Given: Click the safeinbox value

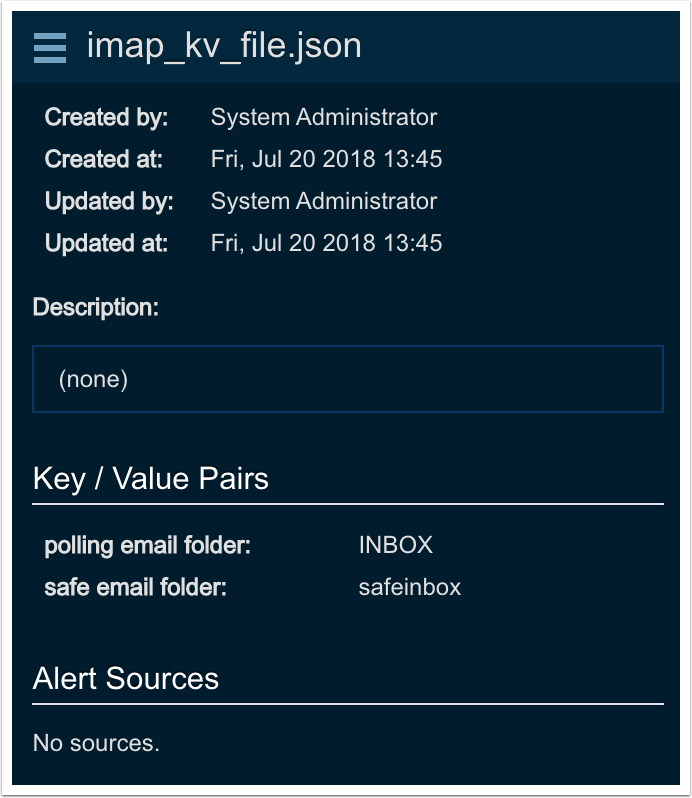Looking at the screenshot, I should (409, 587).
